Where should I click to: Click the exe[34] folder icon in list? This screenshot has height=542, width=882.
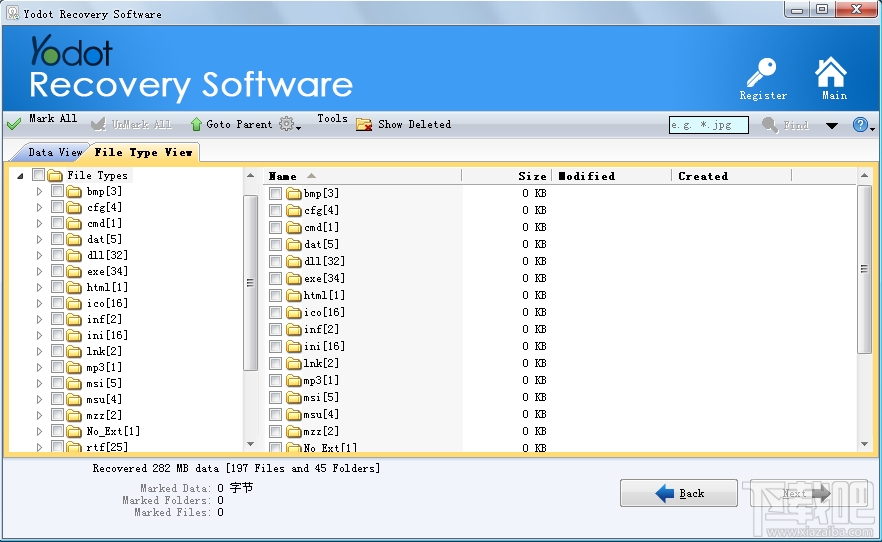click(294, 278)
